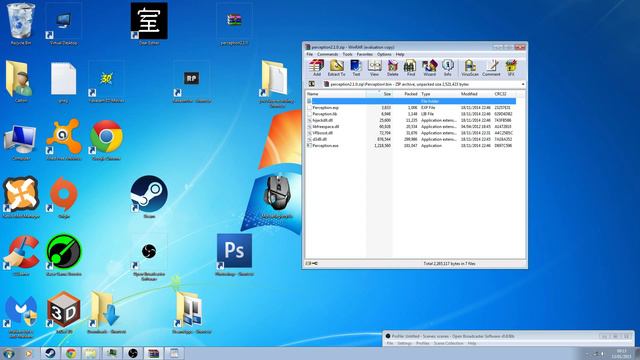Click the Extract To toolbar icon
640x360 pixels.
coord(336,68)
